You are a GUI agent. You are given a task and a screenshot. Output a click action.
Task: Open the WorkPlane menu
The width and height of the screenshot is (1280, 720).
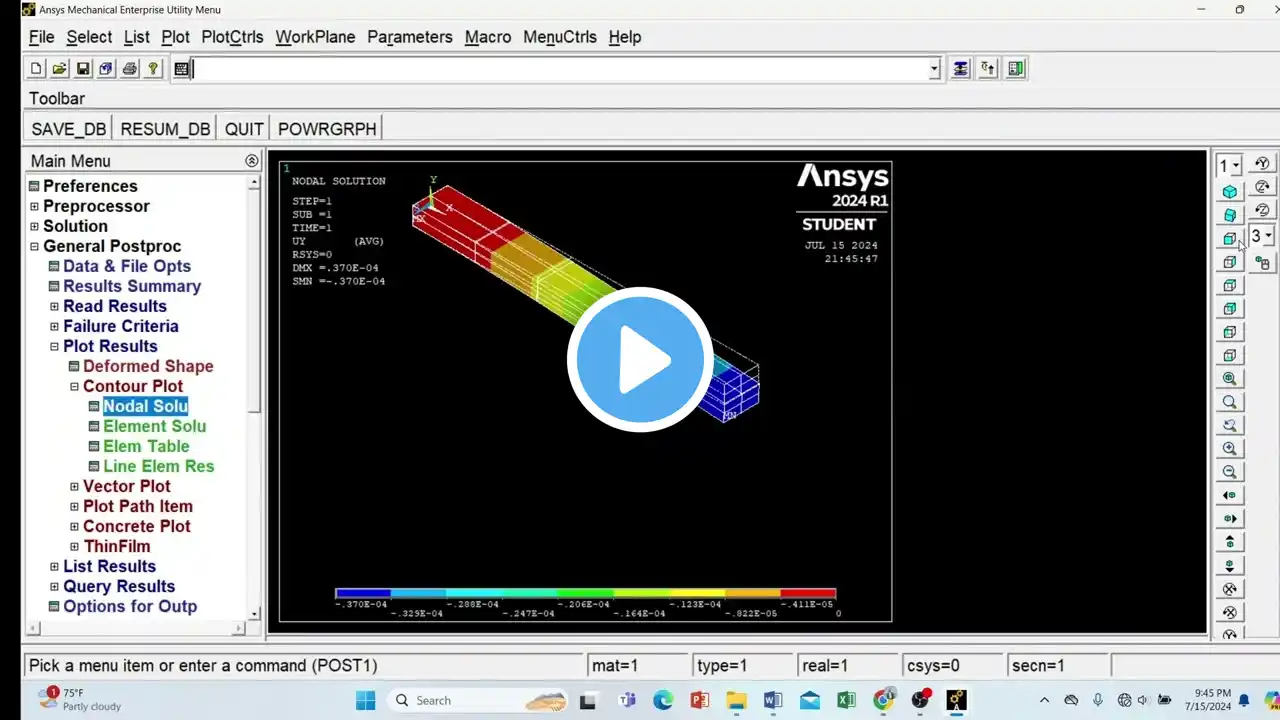(315, 37)
